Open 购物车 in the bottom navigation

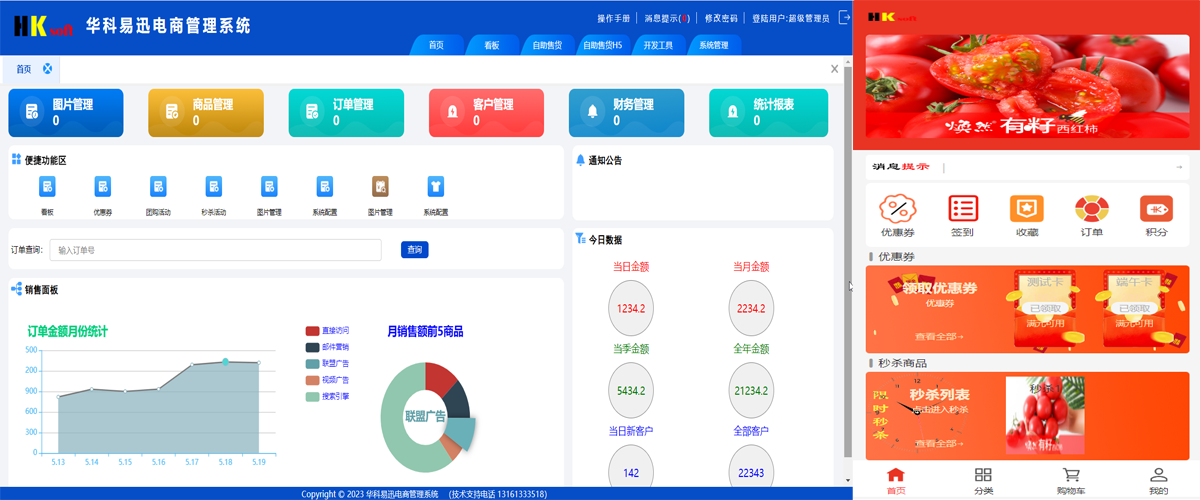[1070, 480]
